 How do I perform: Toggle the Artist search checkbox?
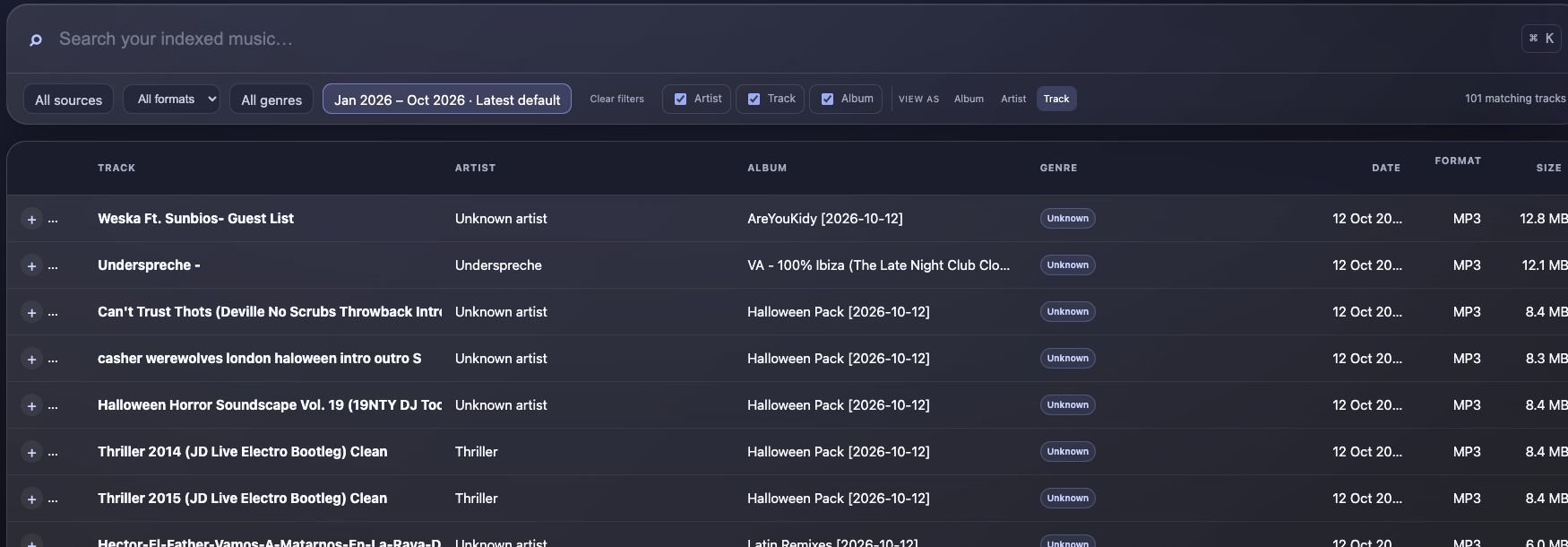[x=681, y=99]
